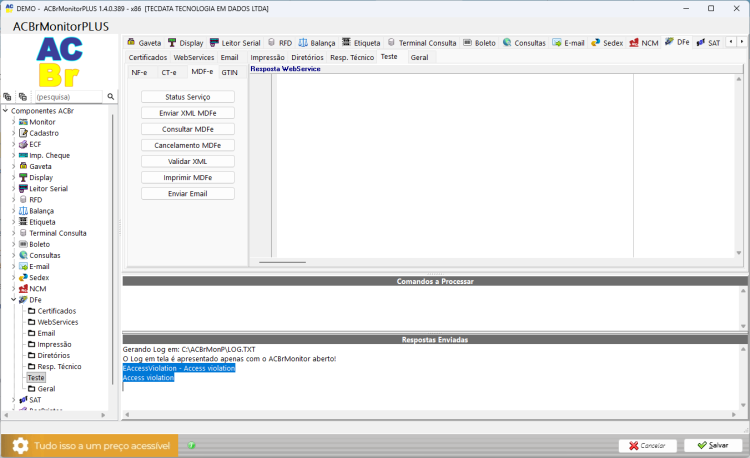The height and width of the screenshot is (458, 750).
Task: Click the Imp. Cheque icon in tree
Action: 23,155
